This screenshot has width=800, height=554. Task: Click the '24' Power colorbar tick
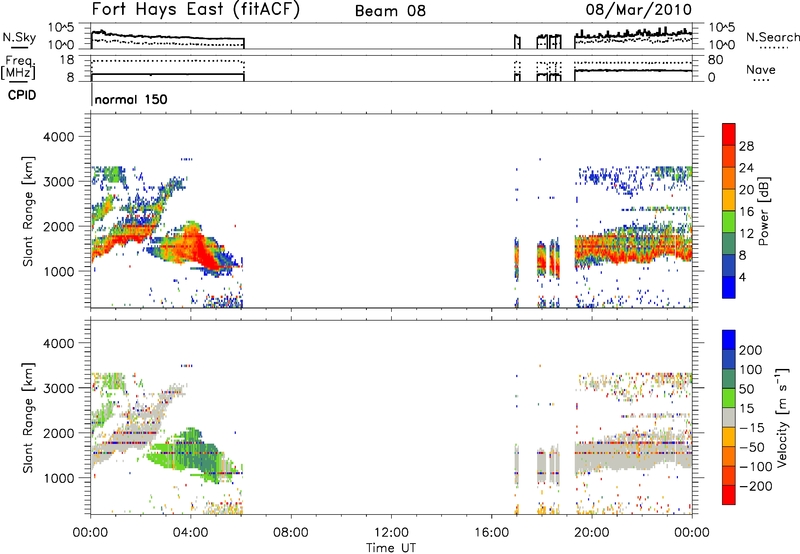(x=746, y=168)
